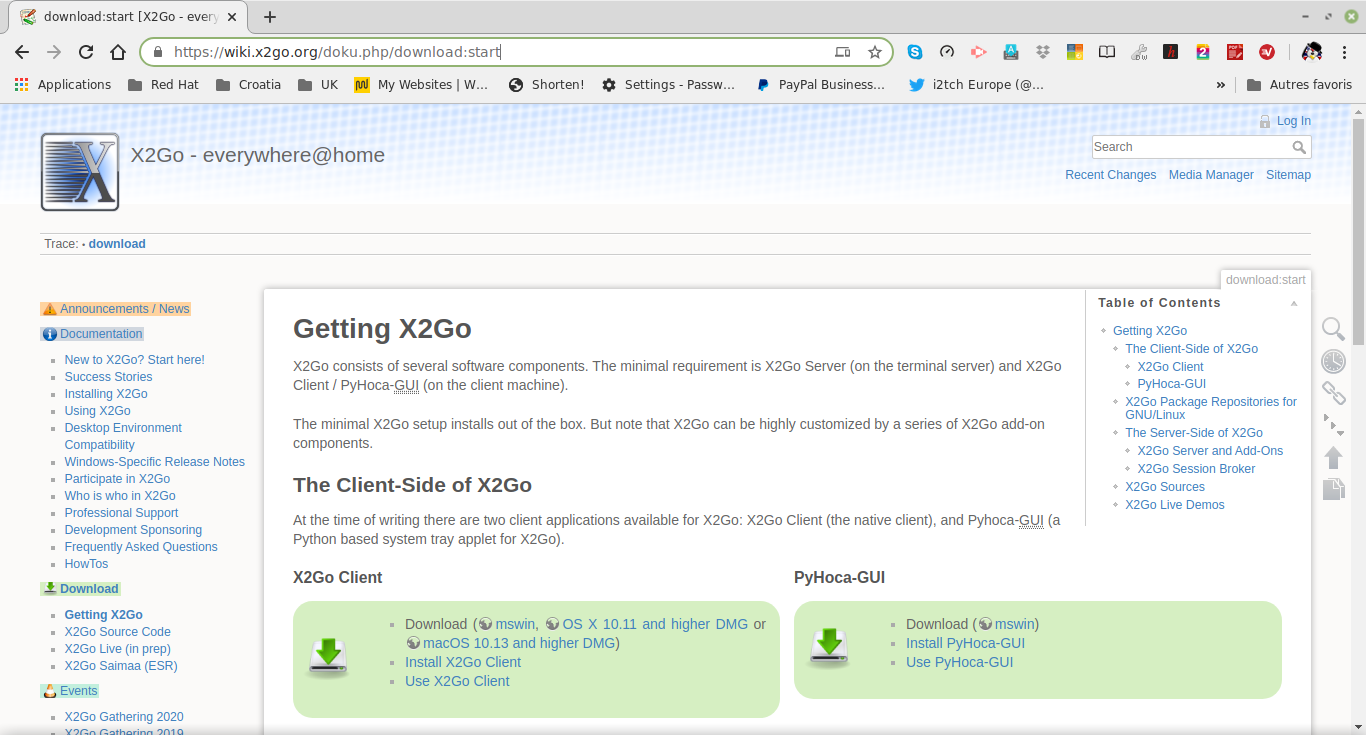This screenshot has width=1366, height=735.
Task: Bookmark this page with the star icon
Action: [x=875, y=52]
